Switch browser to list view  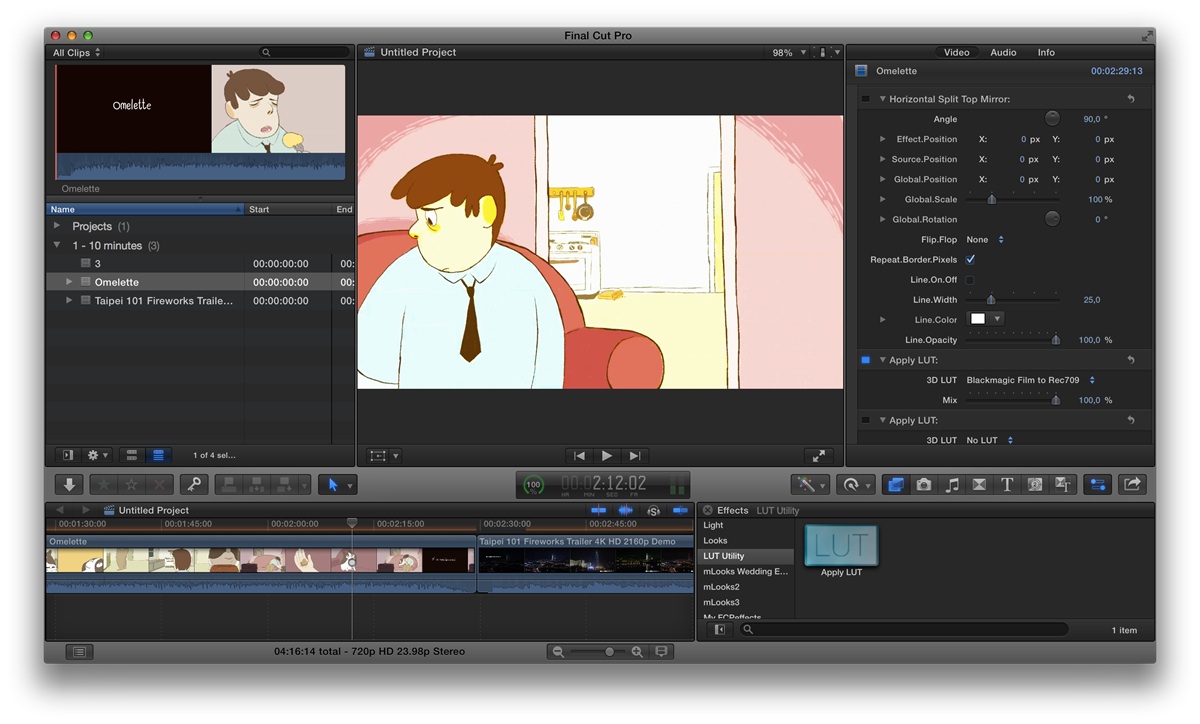click(158, 455)
